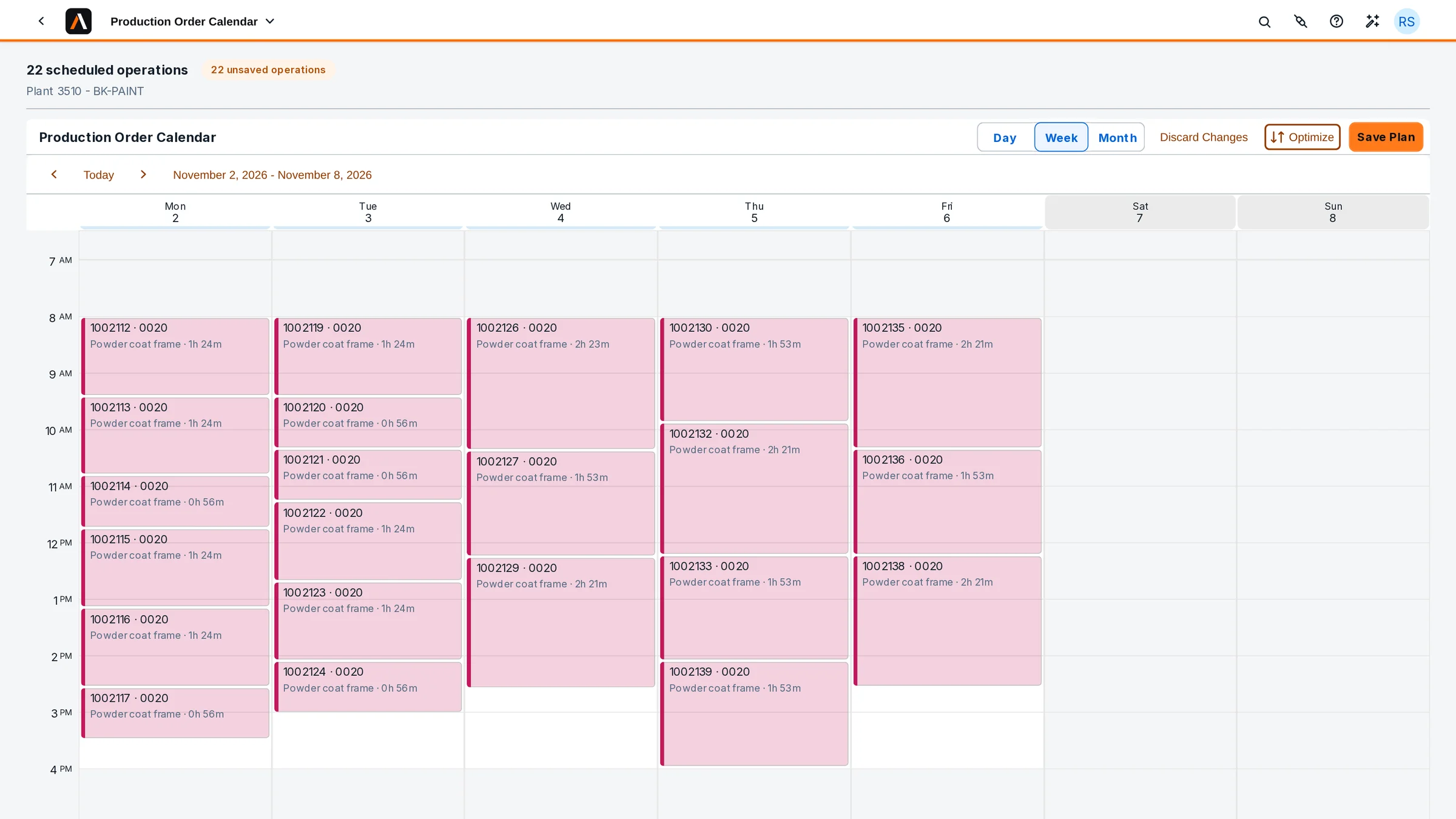Switch to Day view
The image size is (1456, 819).
pyautogui.click(x=1005, y=138)
